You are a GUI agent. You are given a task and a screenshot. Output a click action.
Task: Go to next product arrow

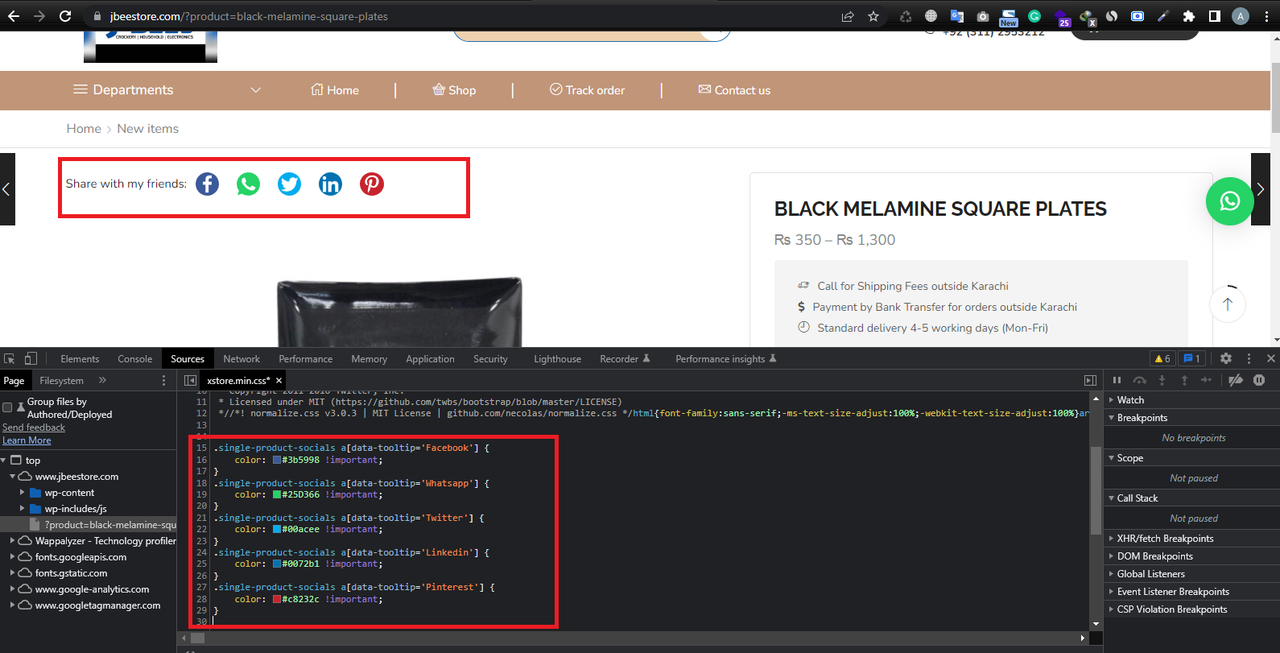point(1260,189)
